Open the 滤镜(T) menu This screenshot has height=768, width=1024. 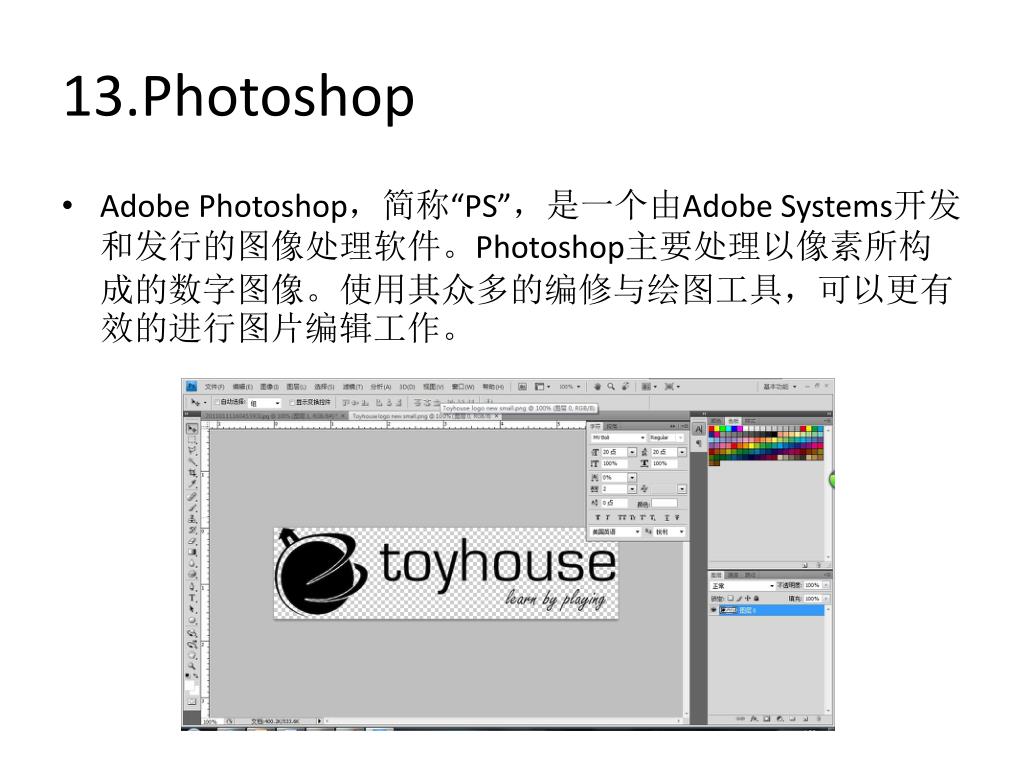tap(353, 387)
